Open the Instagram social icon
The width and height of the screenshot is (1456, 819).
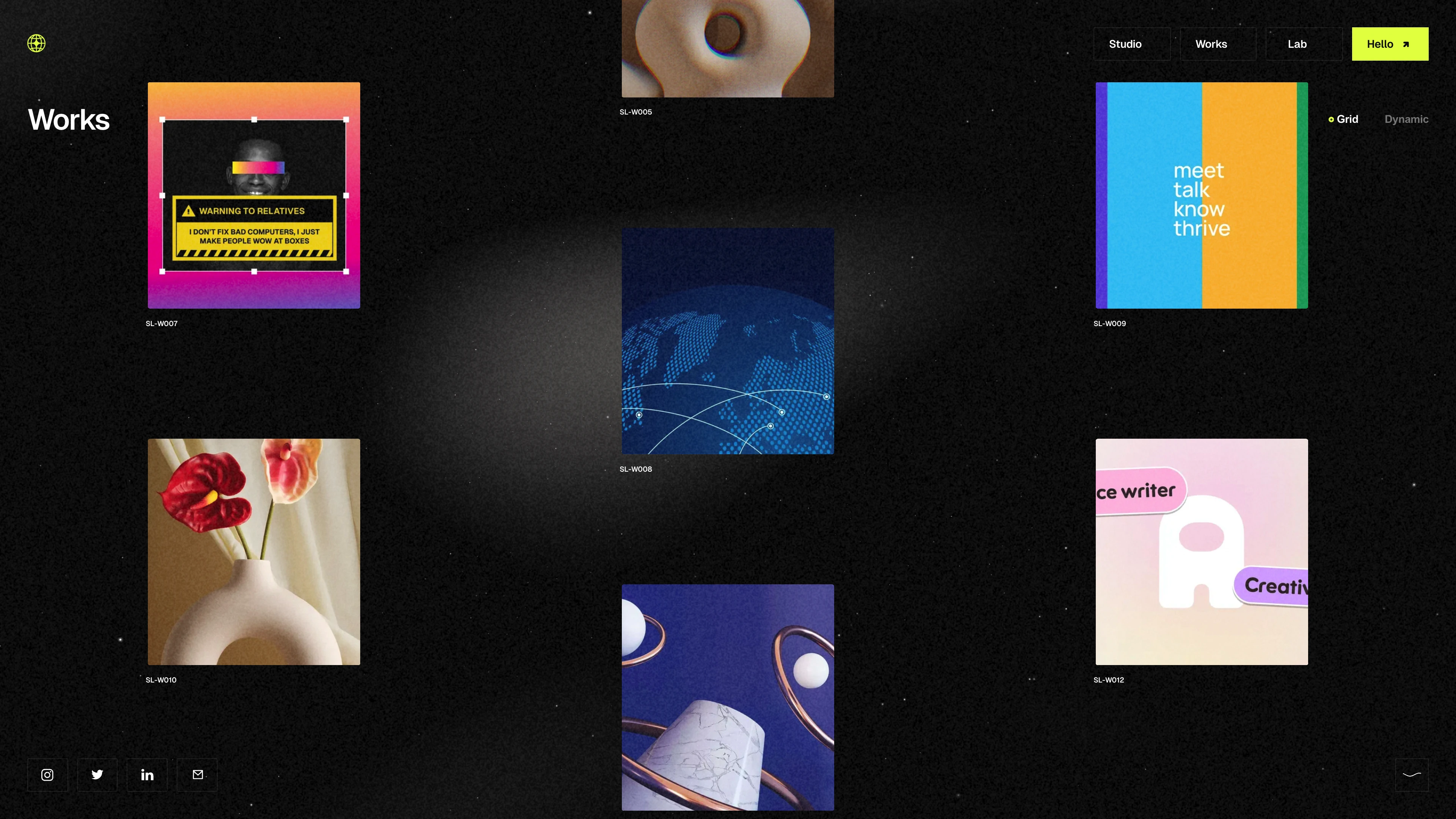[x=47, y=775]
